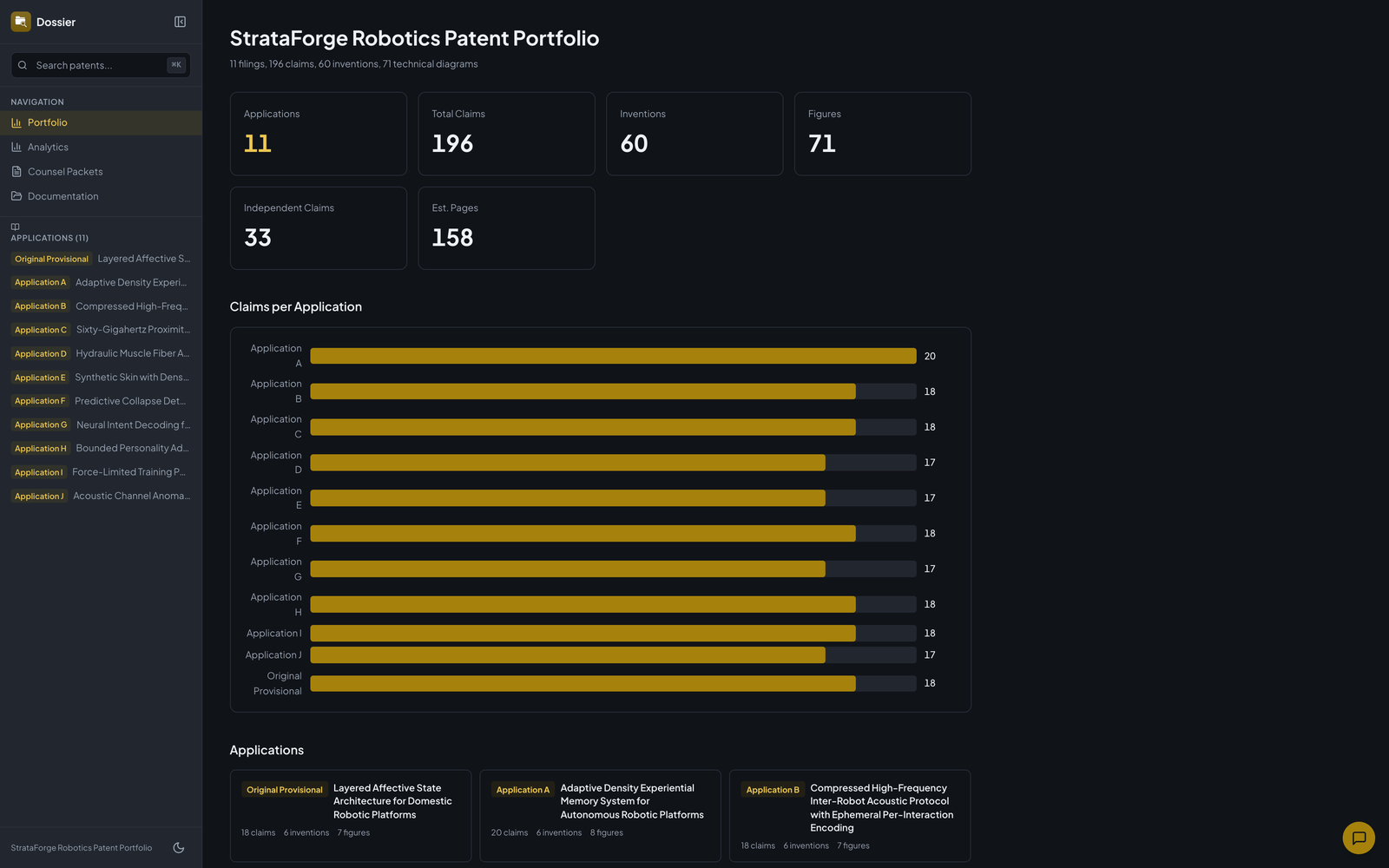Image resolution: width=1389 pixels, height=868 pixels.
Task: Open Application F Predictive Collapse entry
Action: (101, 401)
